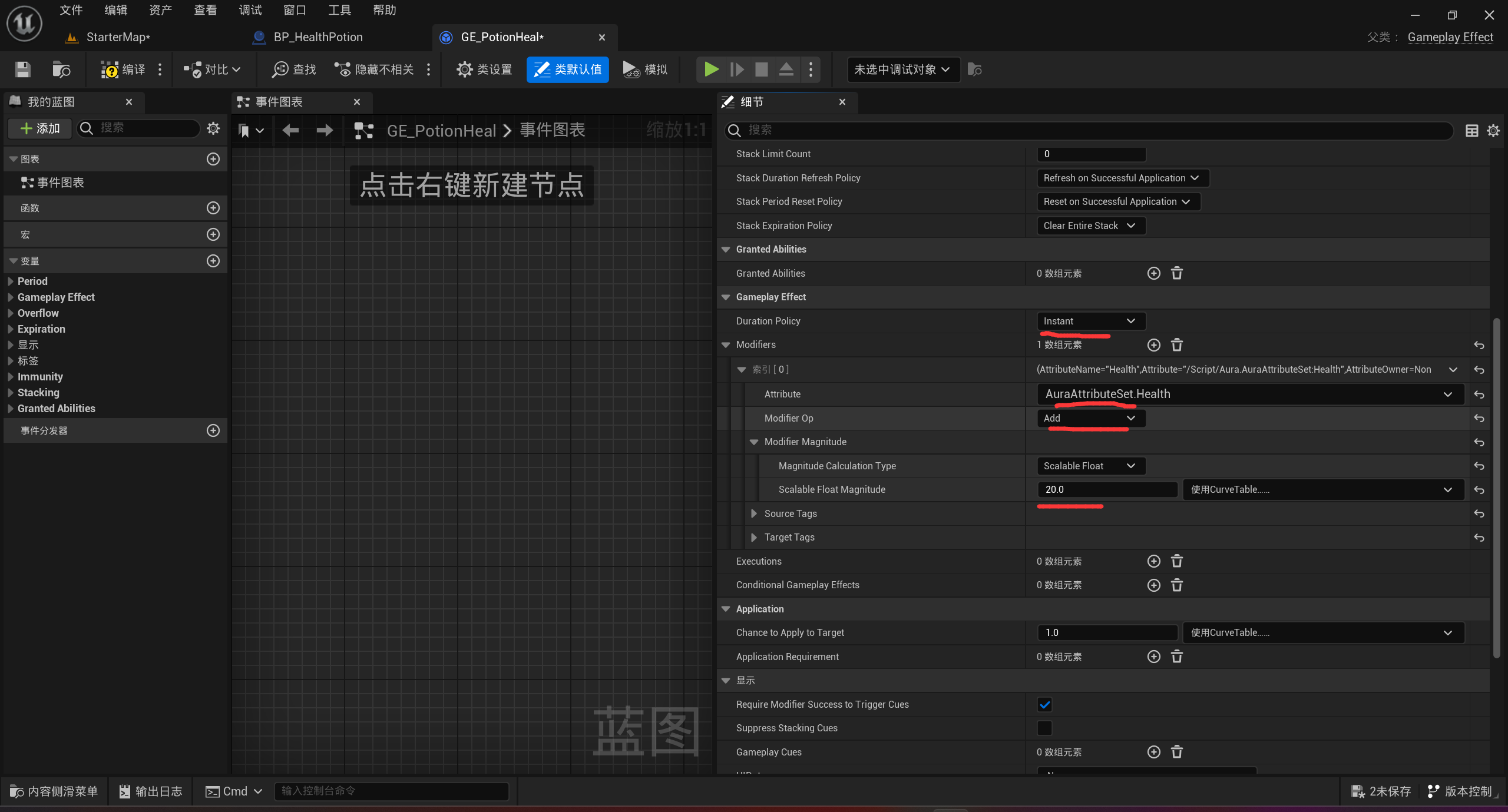Save the blueprint with the floppy disk icon
This screenshot has width=1508, height=812.
tap(23, 69)
